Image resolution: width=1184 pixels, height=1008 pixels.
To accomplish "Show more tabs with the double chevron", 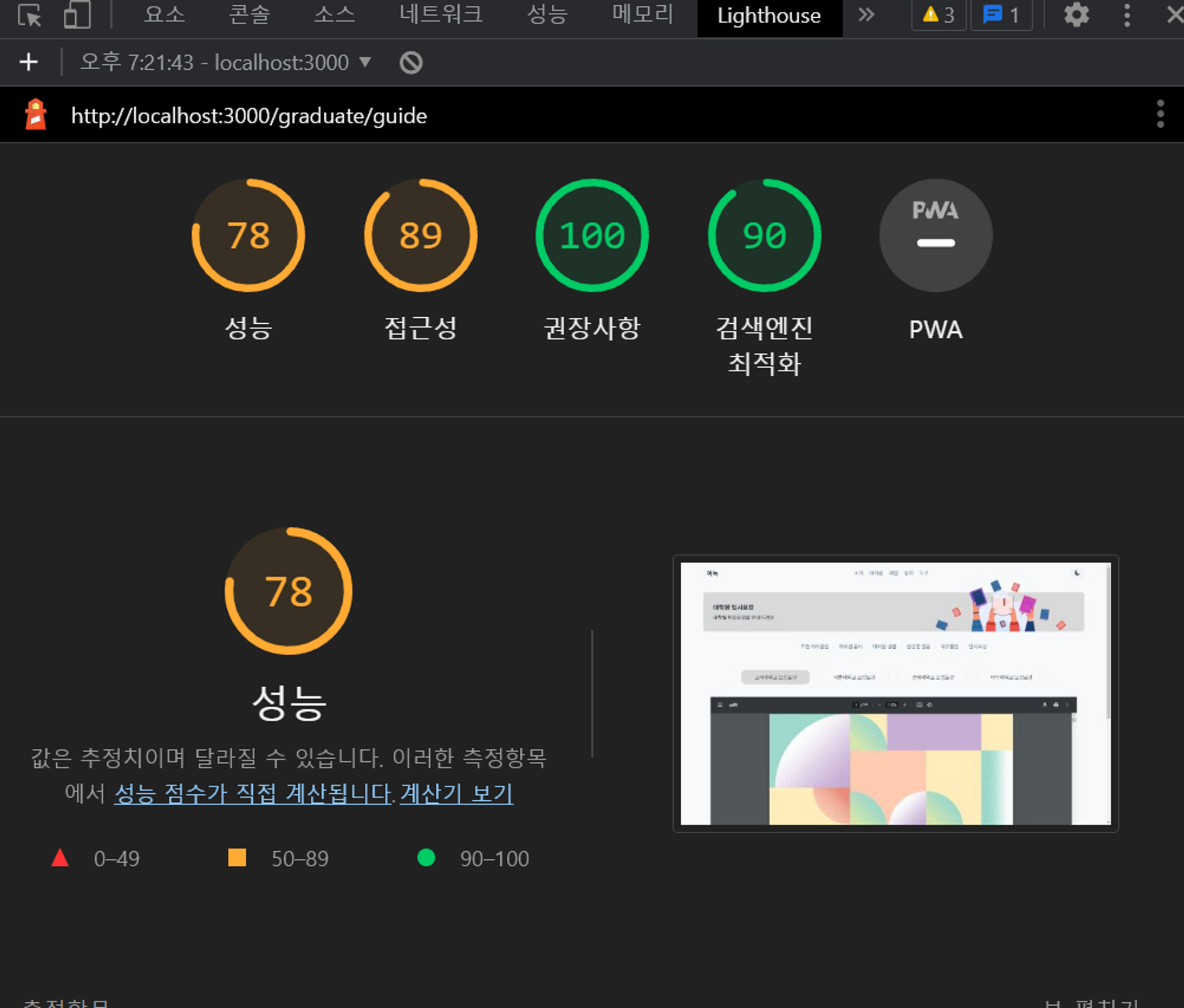I will click(x=866, y=15).
